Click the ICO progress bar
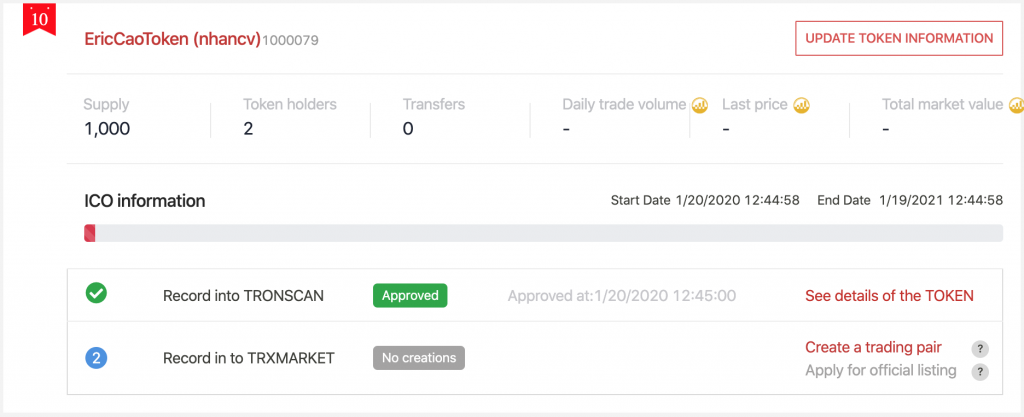The width and height of the screenshot is (1024, 417). [543, 234]
